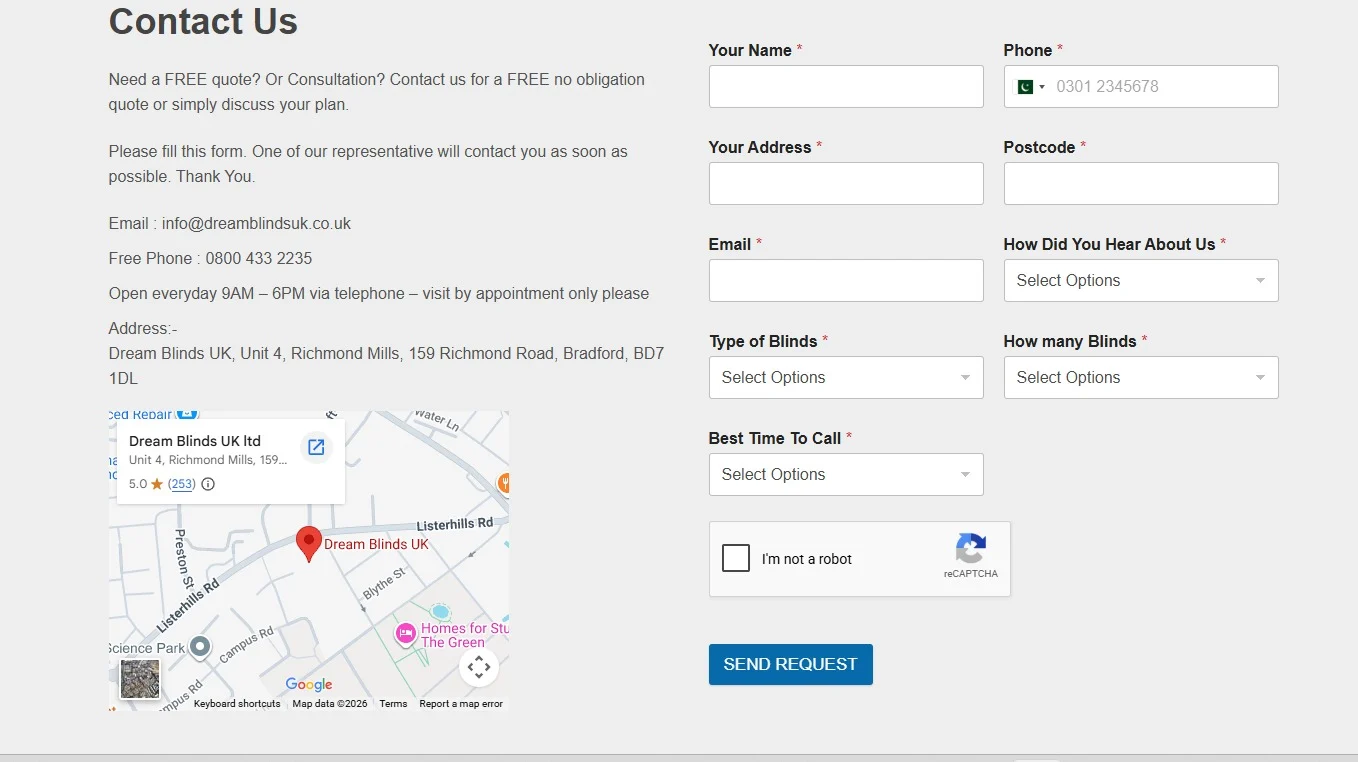Open Dream Blinds map in new window icon
1358x762 pixels.
tap(316, 447)
